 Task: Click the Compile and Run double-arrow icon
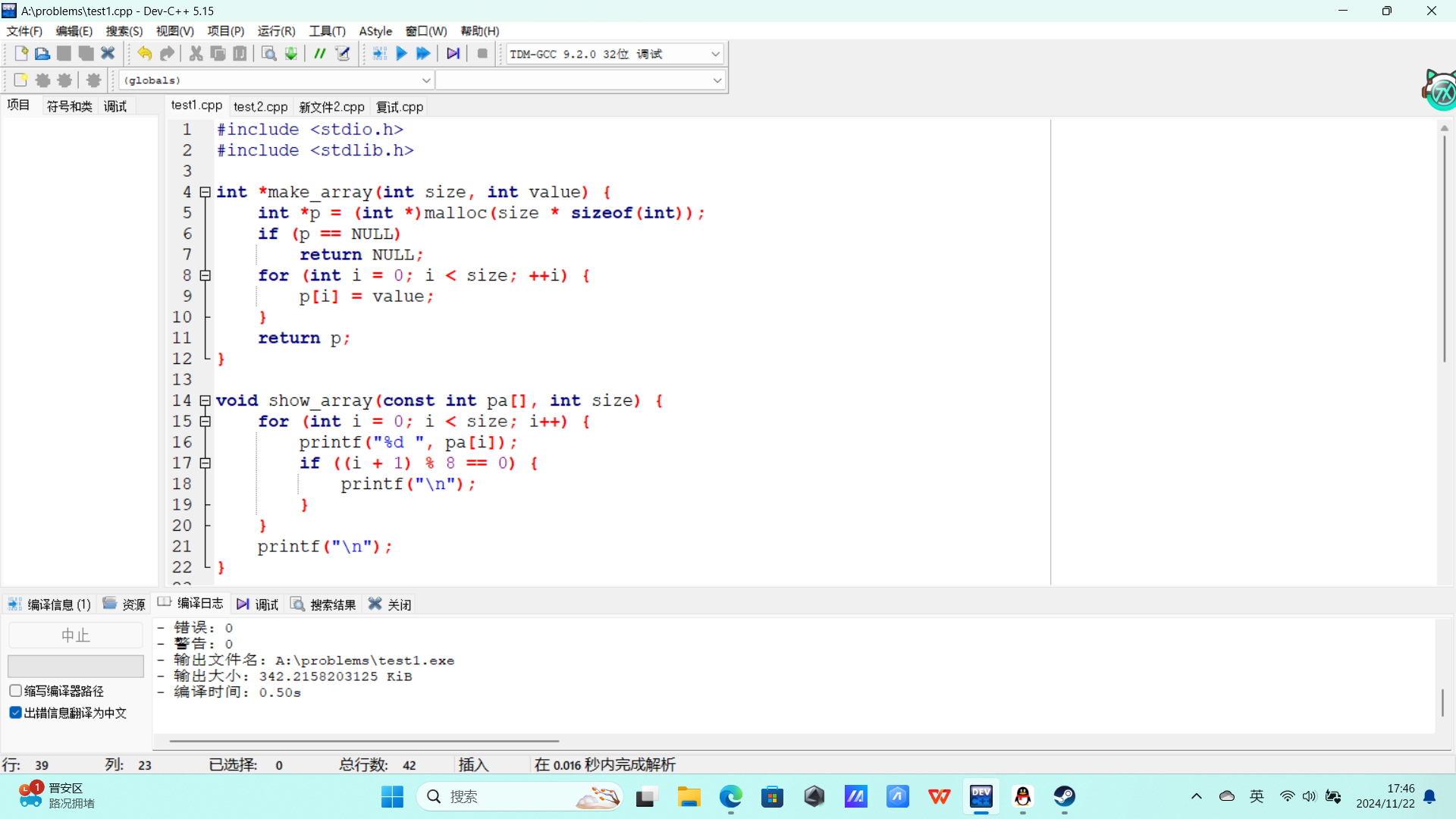pos(423,54)
